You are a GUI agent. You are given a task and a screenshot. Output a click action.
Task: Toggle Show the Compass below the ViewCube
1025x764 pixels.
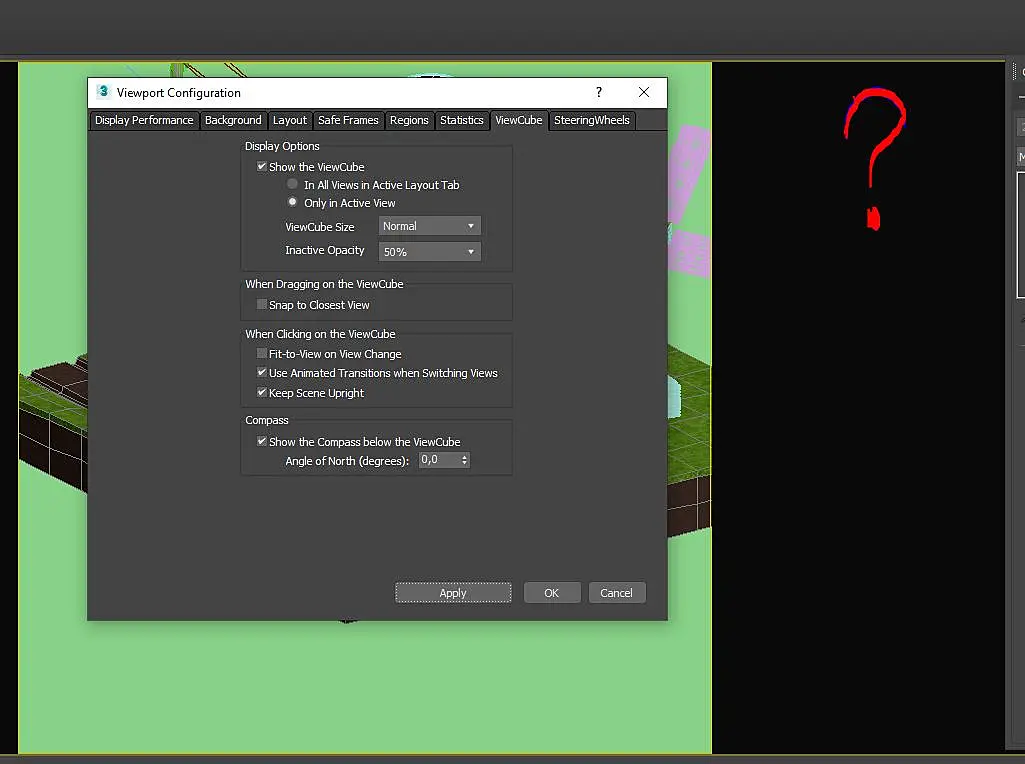(261, 441)
